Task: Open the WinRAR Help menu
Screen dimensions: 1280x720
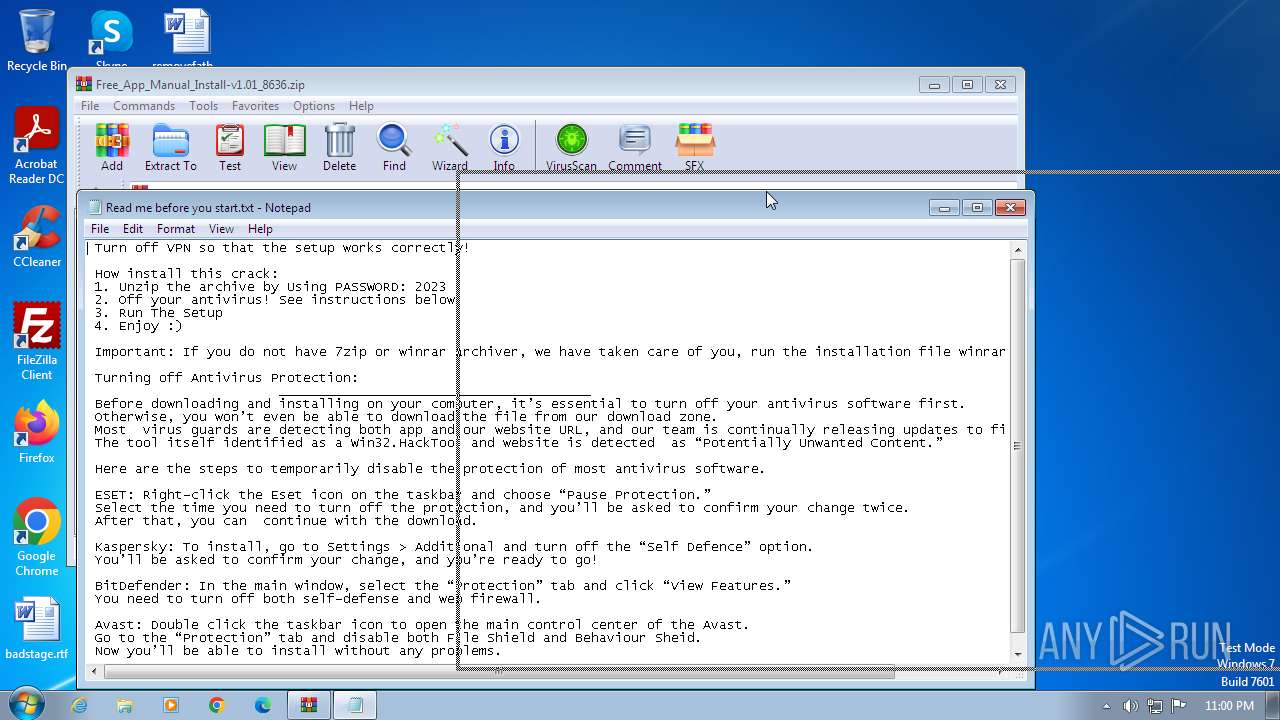Action: [361, 106]
